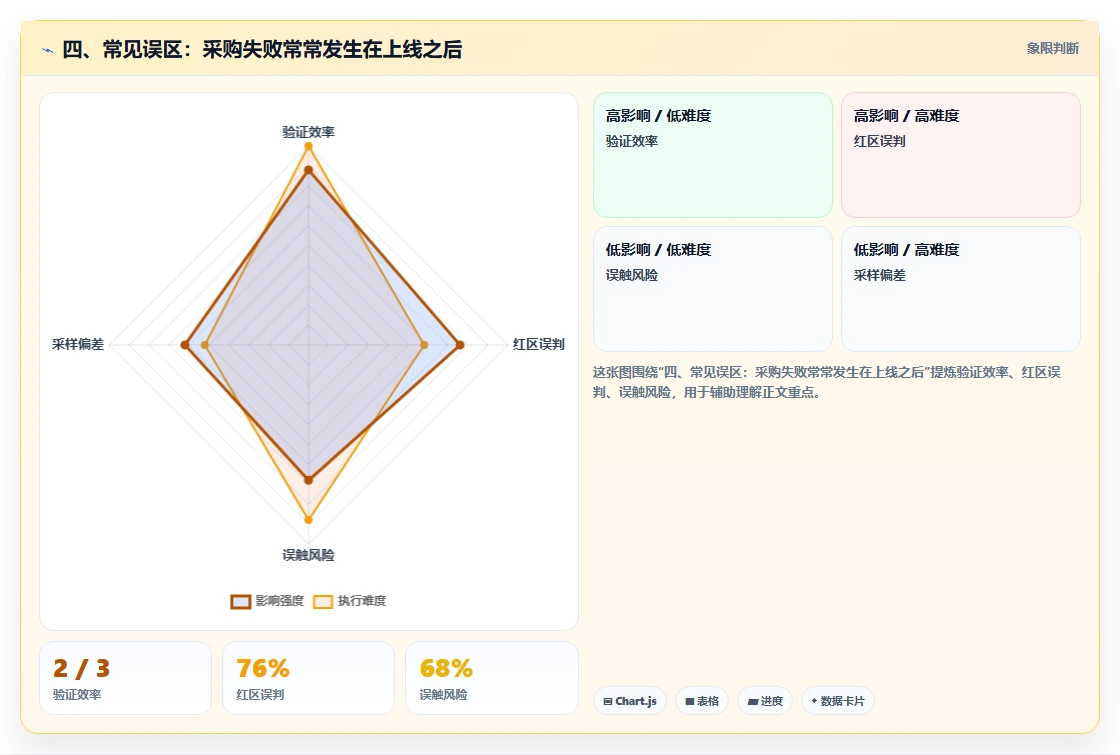Viewport: 1120px width, 755px height.
Task: Click the description paragraph below the quadrants
Action: click(x=826, y=382)
